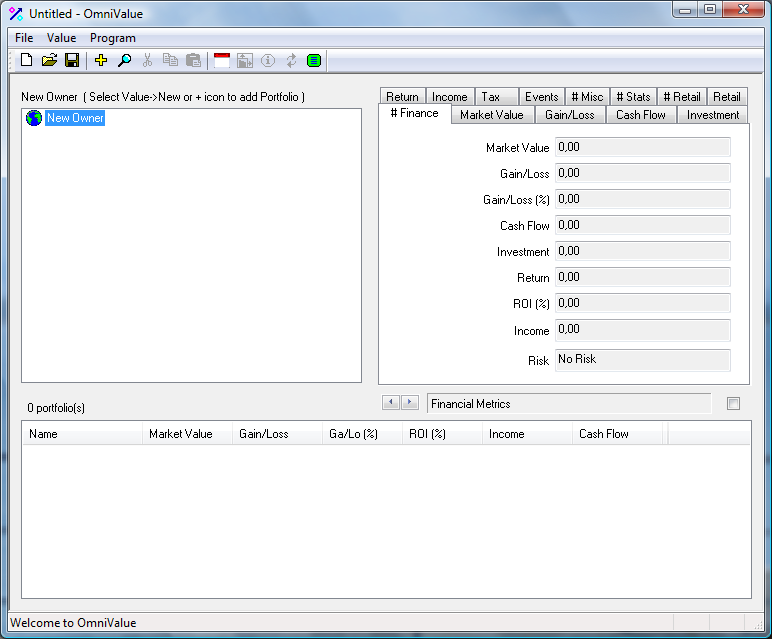Click the OmniValue title bar app icon
The width and height of the screenshot is (772, 639).
[x=16, y=14]
